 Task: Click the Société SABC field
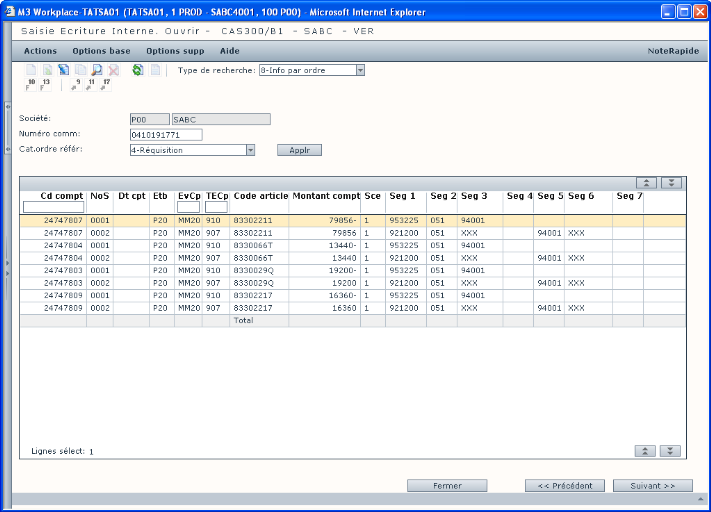[221, 119]
